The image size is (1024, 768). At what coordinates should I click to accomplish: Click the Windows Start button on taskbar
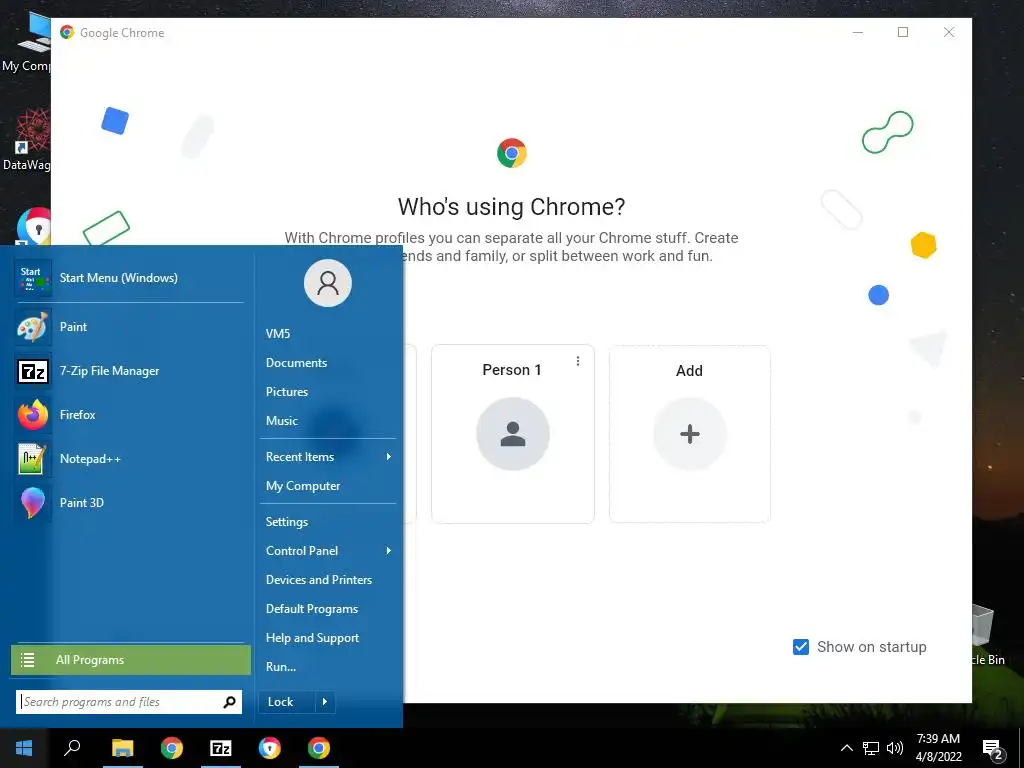[24, 748]
